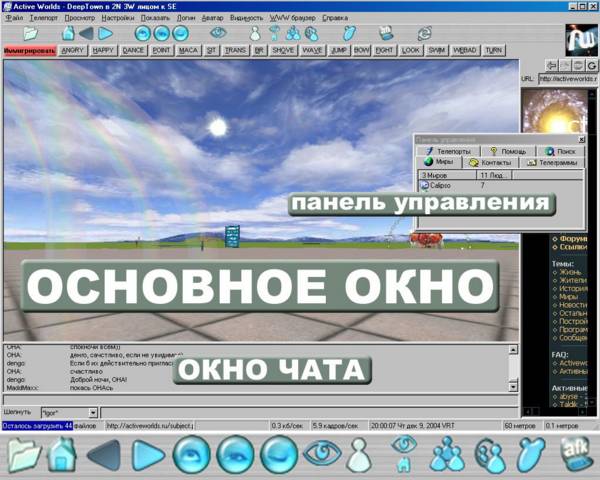600x480 pixels.
Task: Open the Просмотр menu
Action: tap(80, 18)
